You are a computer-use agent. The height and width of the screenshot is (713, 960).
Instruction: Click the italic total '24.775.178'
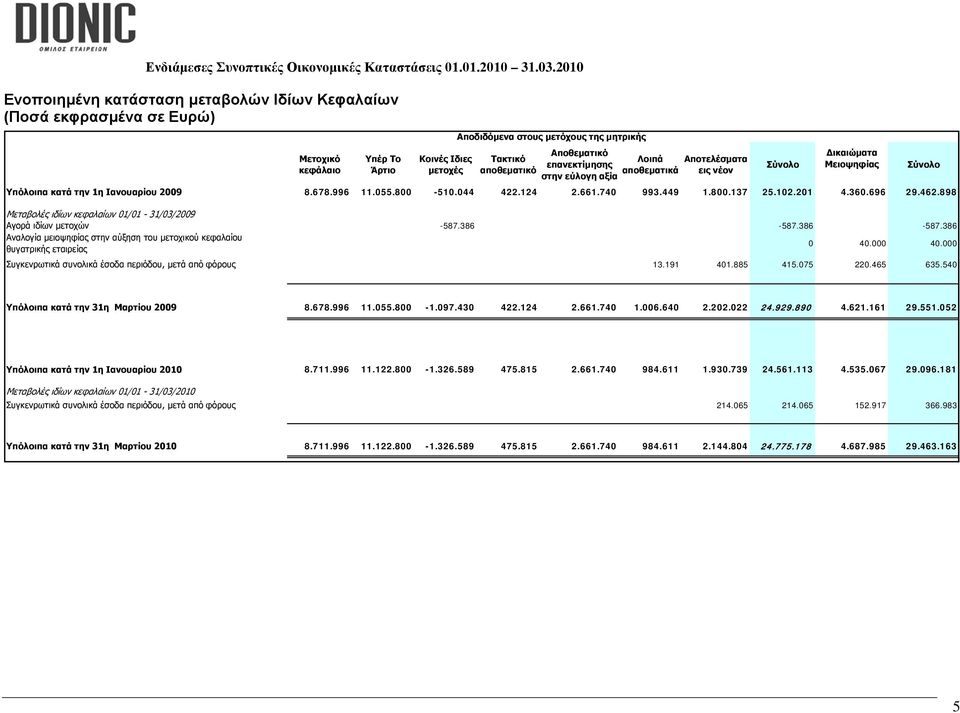coord(786,446)
